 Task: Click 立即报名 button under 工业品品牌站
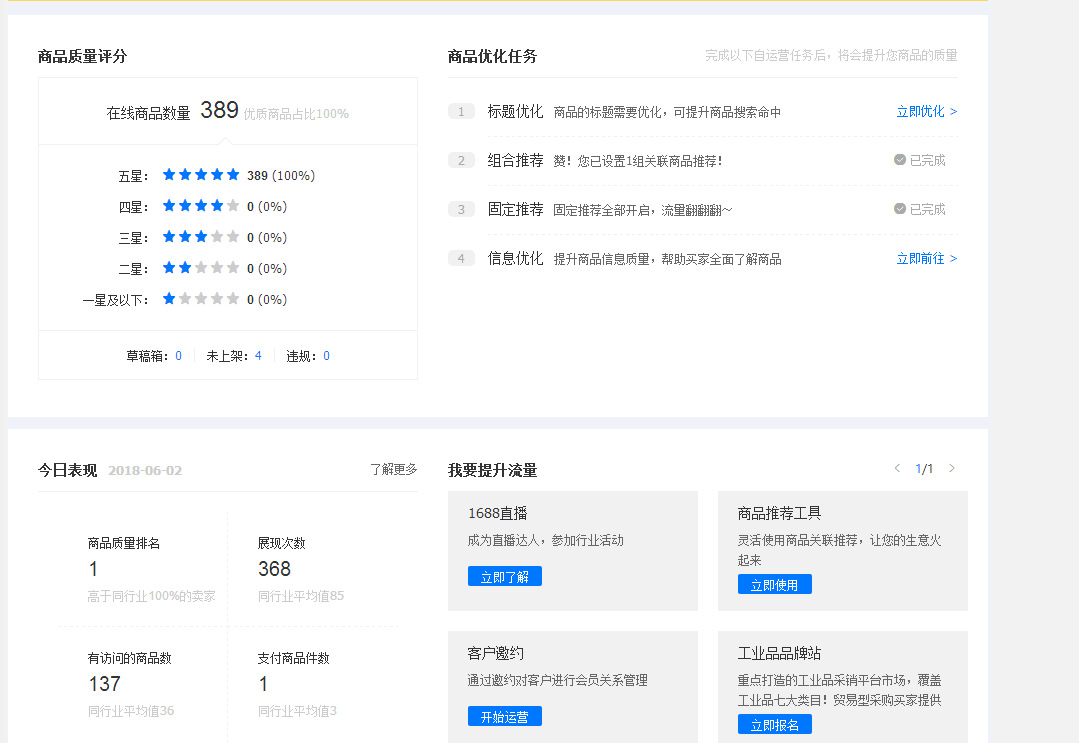774,724
